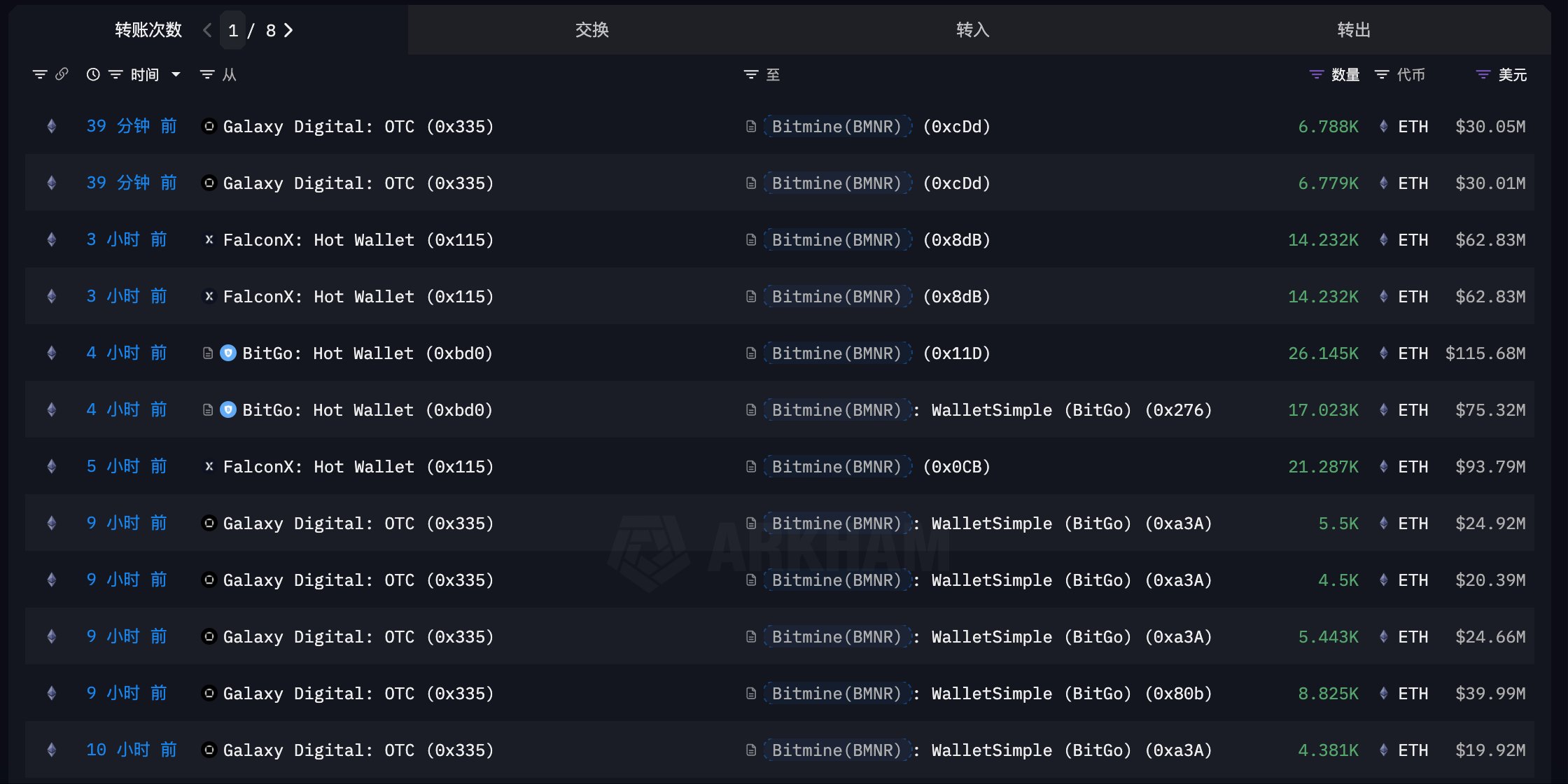
Task: Click the amount 26.145K
Action: coord(1324,353)
